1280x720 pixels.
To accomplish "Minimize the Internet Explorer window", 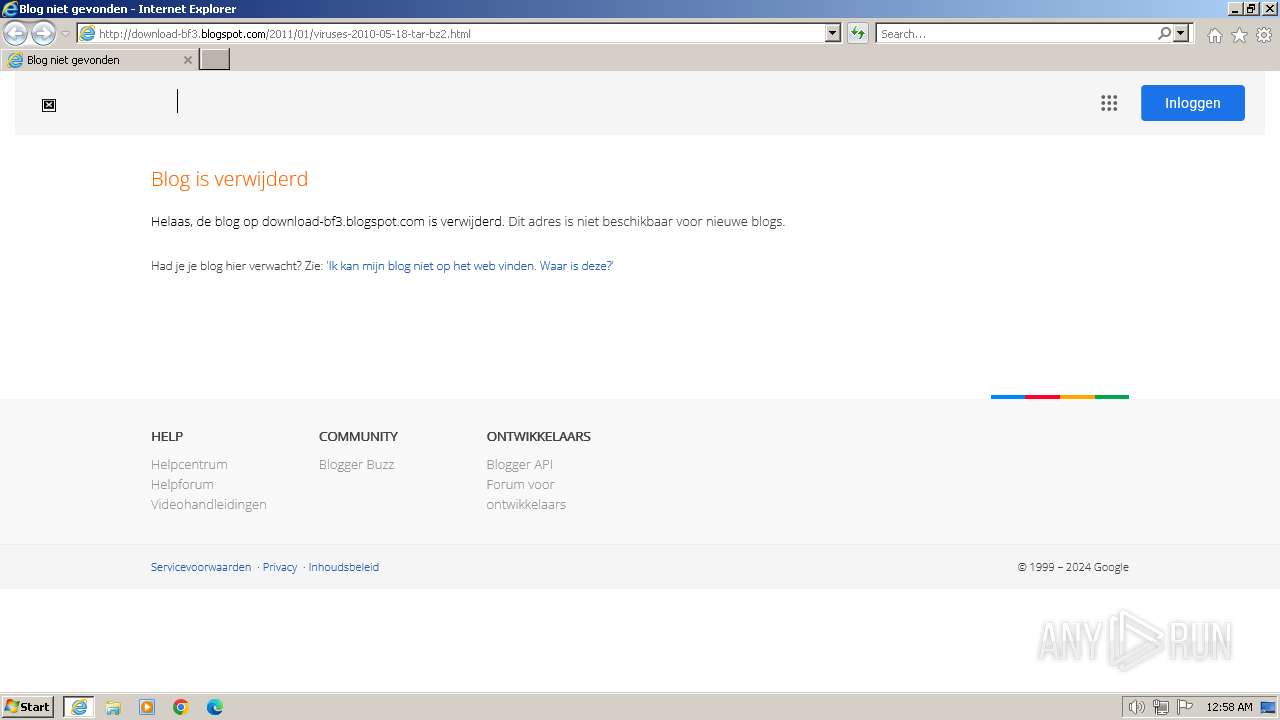I will 1234,9.
